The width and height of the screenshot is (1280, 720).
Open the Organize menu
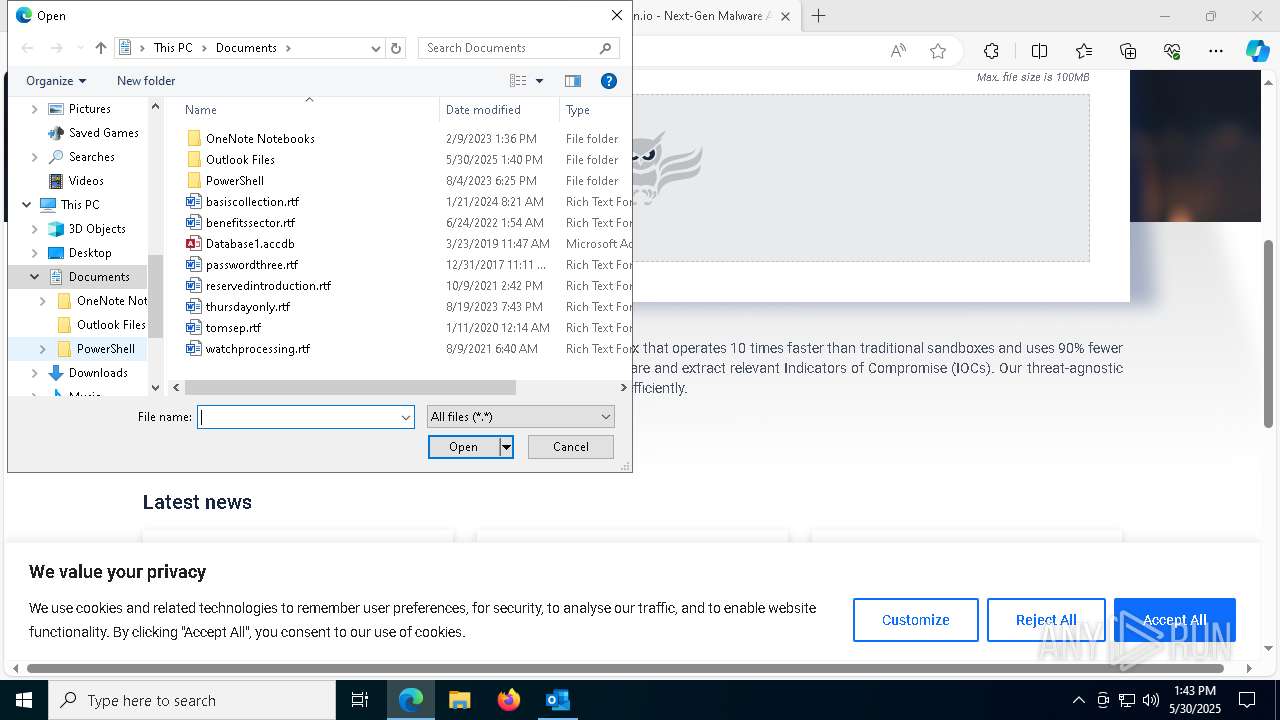[x=56, y=81]
